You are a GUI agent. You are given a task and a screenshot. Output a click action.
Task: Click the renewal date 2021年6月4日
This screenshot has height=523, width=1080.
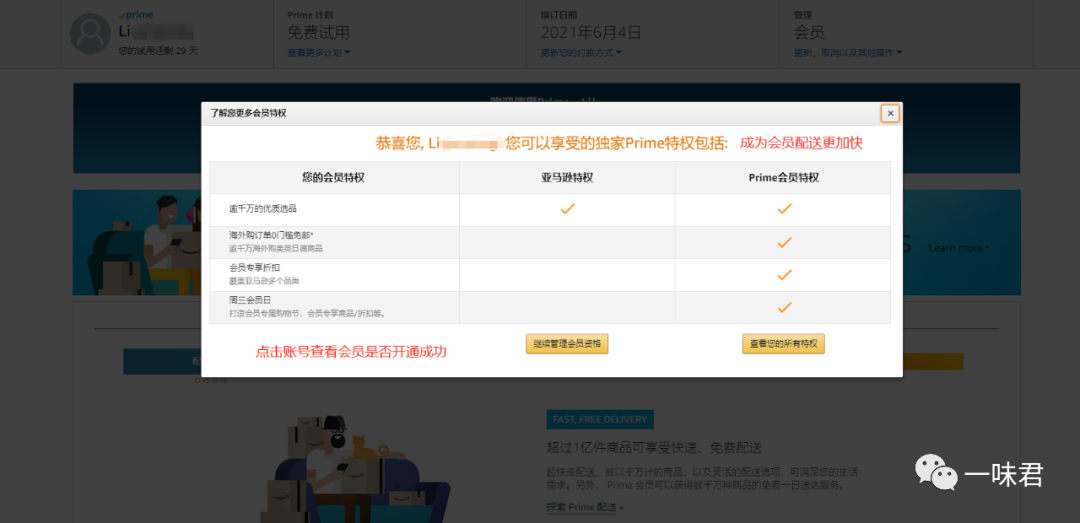(591, 32)
